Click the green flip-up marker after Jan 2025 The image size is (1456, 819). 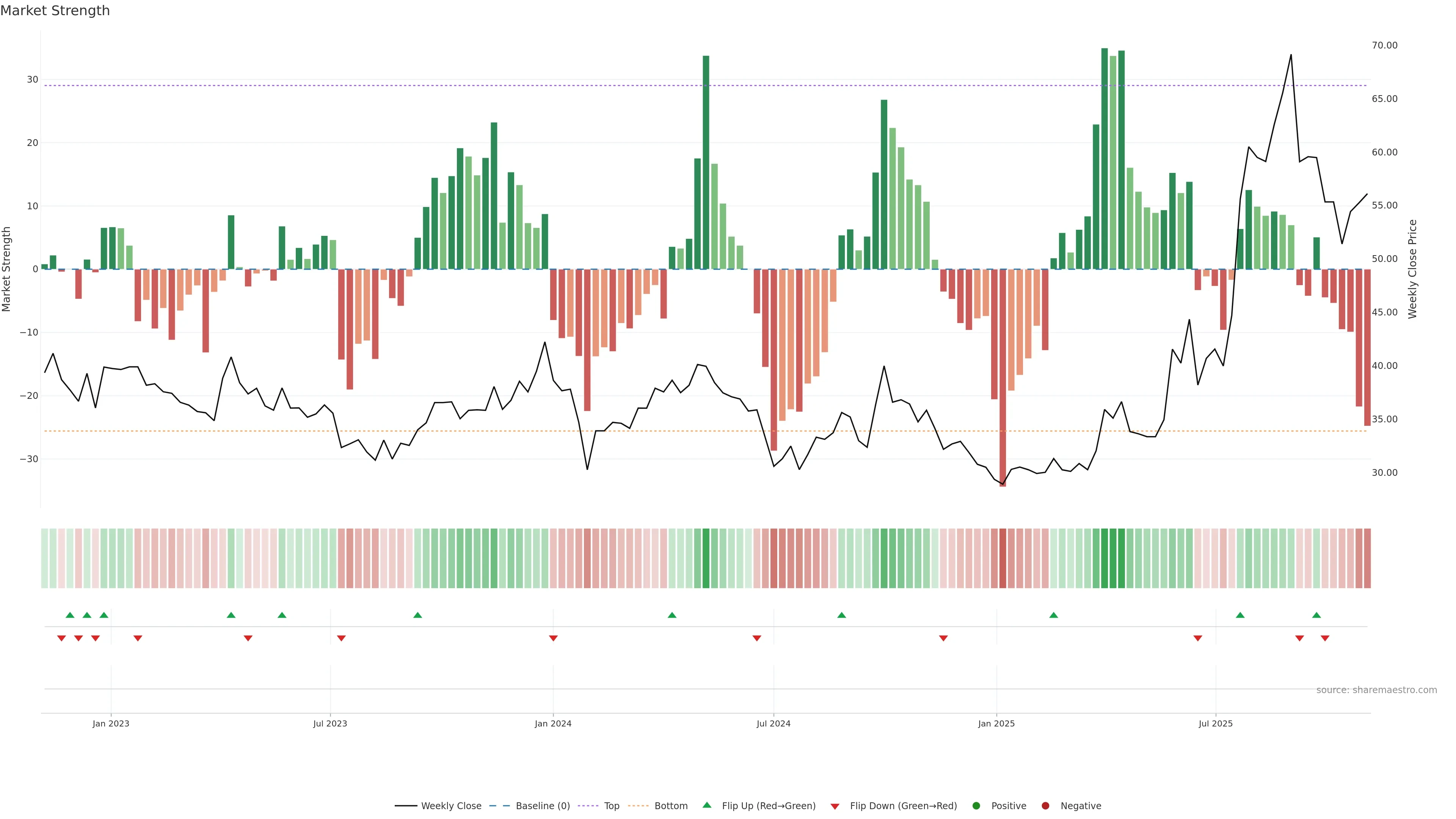[1054, 615]
